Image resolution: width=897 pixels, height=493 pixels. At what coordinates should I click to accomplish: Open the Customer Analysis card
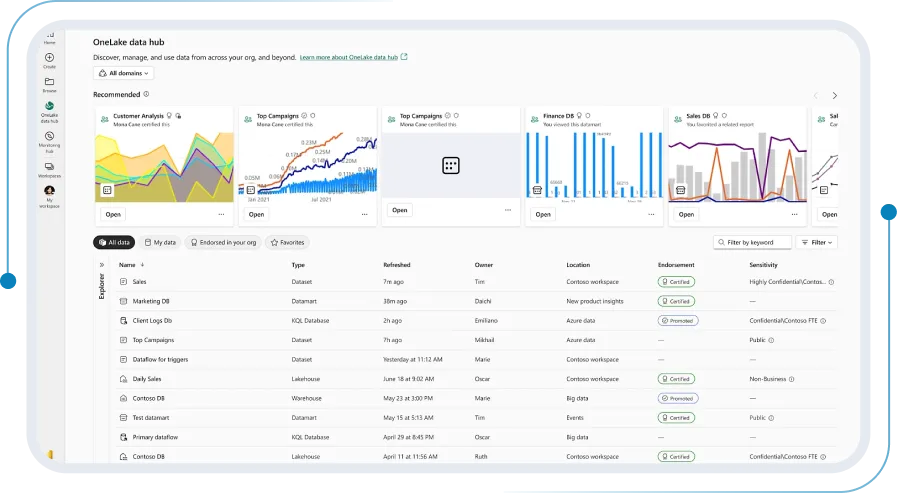[x=113, y=214]
